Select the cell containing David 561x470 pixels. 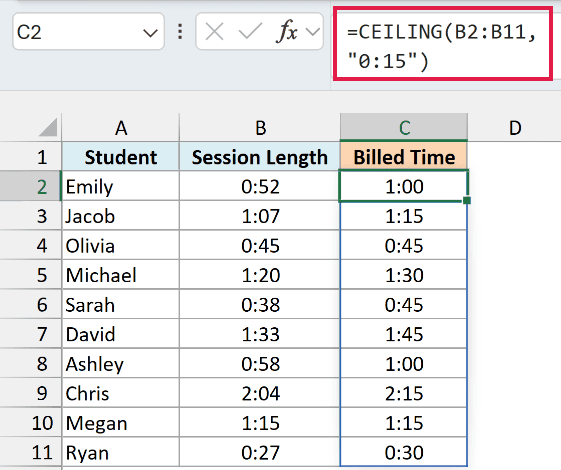[x=121, y=334]
